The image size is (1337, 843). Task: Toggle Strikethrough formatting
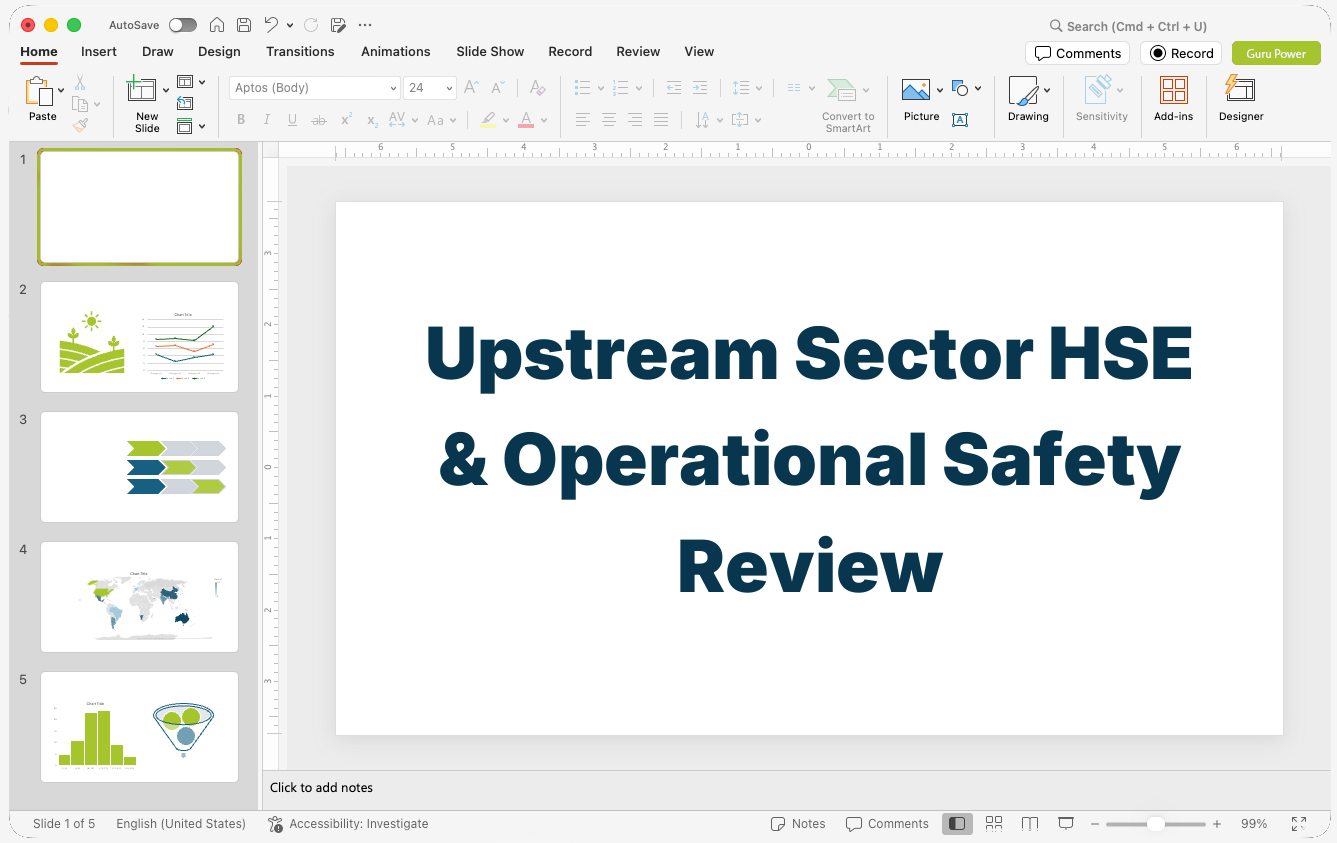click(x=319, y=120)
